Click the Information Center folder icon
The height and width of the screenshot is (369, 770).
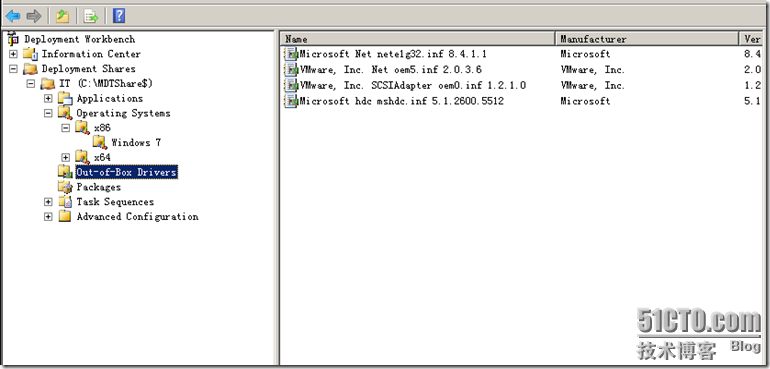point(30,54)
